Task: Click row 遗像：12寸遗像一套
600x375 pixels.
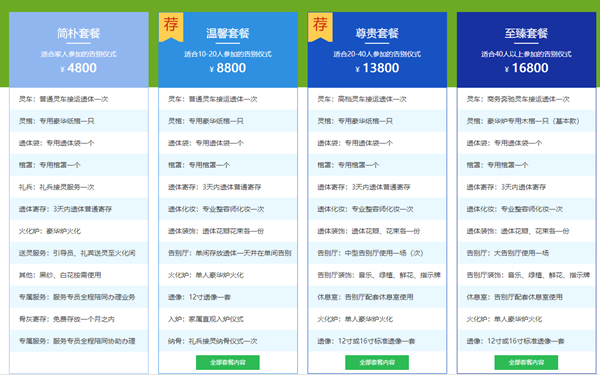Action: tap(228, 297)
